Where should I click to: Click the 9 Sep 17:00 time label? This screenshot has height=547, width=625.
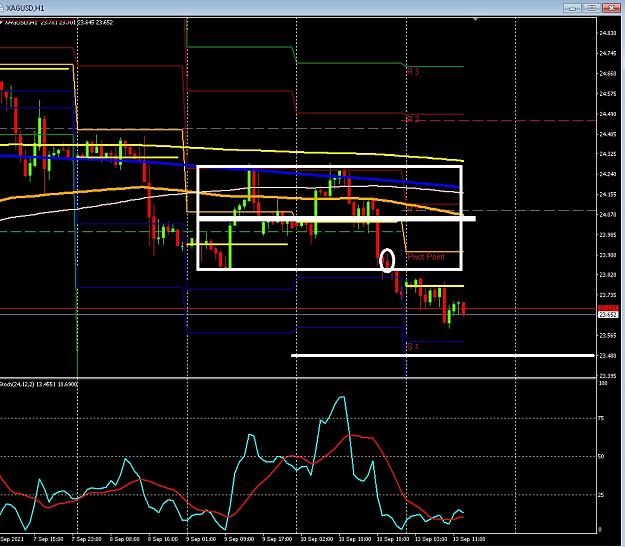click(279, 539)
